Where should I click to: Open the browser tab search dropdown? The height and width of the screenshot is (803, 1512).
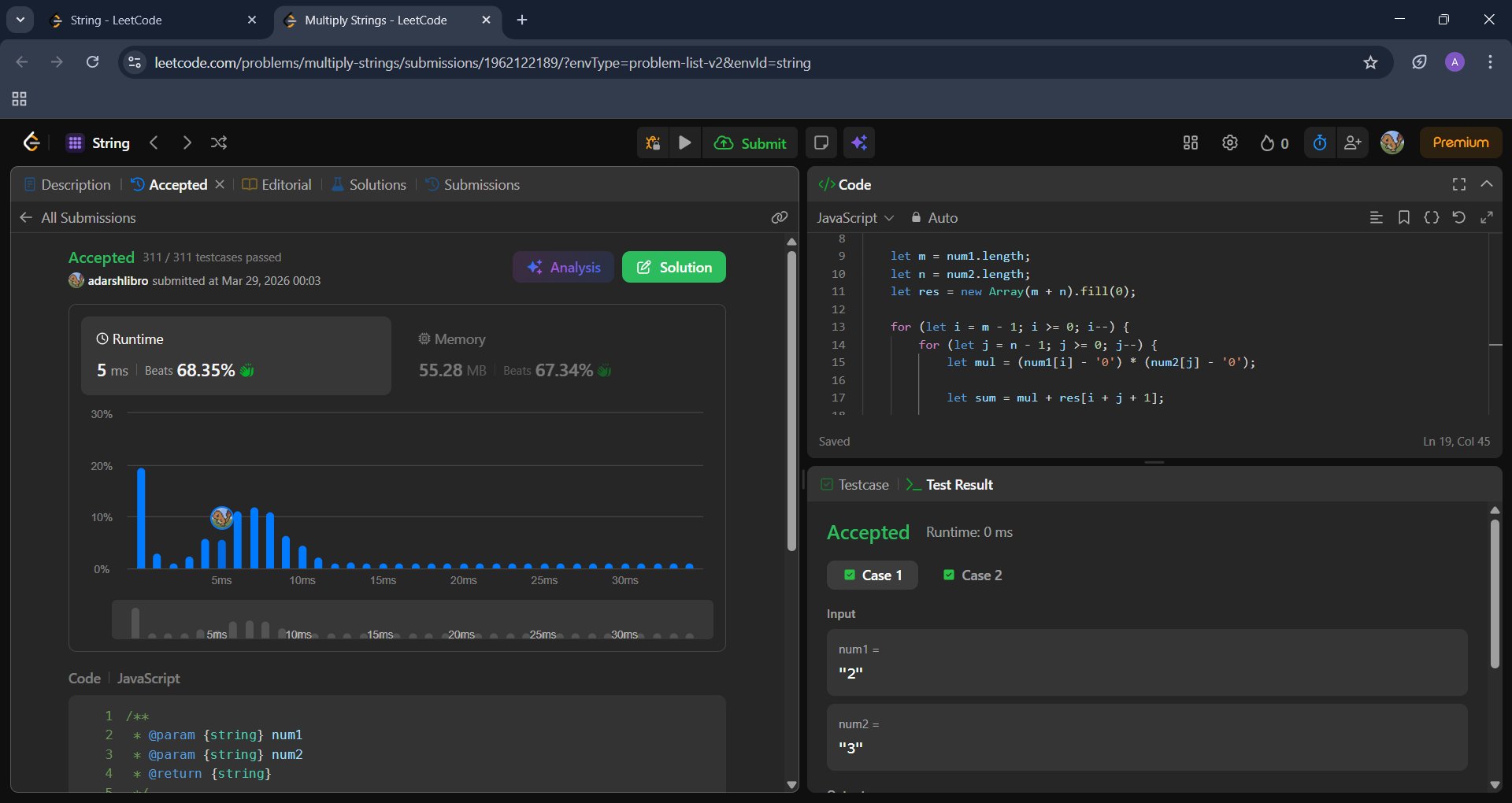coord(20,20)
